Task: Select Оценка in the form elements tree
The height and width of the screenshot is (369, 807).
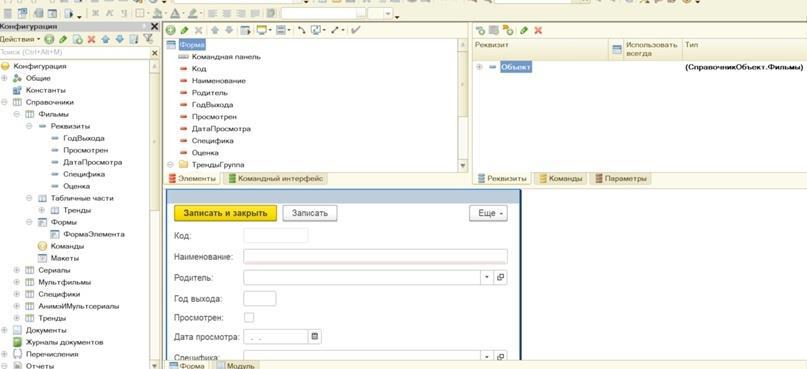Action: pyautogui.click(x=205, y=153)
